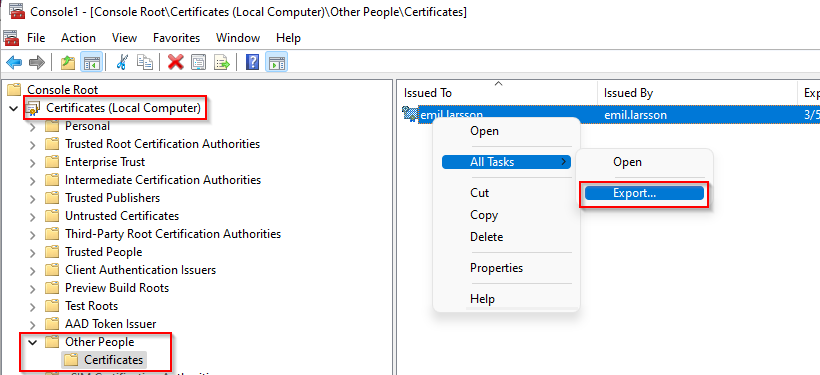Expand the Client Authentication Issuers chevron
Image resolution: width=820 pixels, height=375 pixels.
32,270
